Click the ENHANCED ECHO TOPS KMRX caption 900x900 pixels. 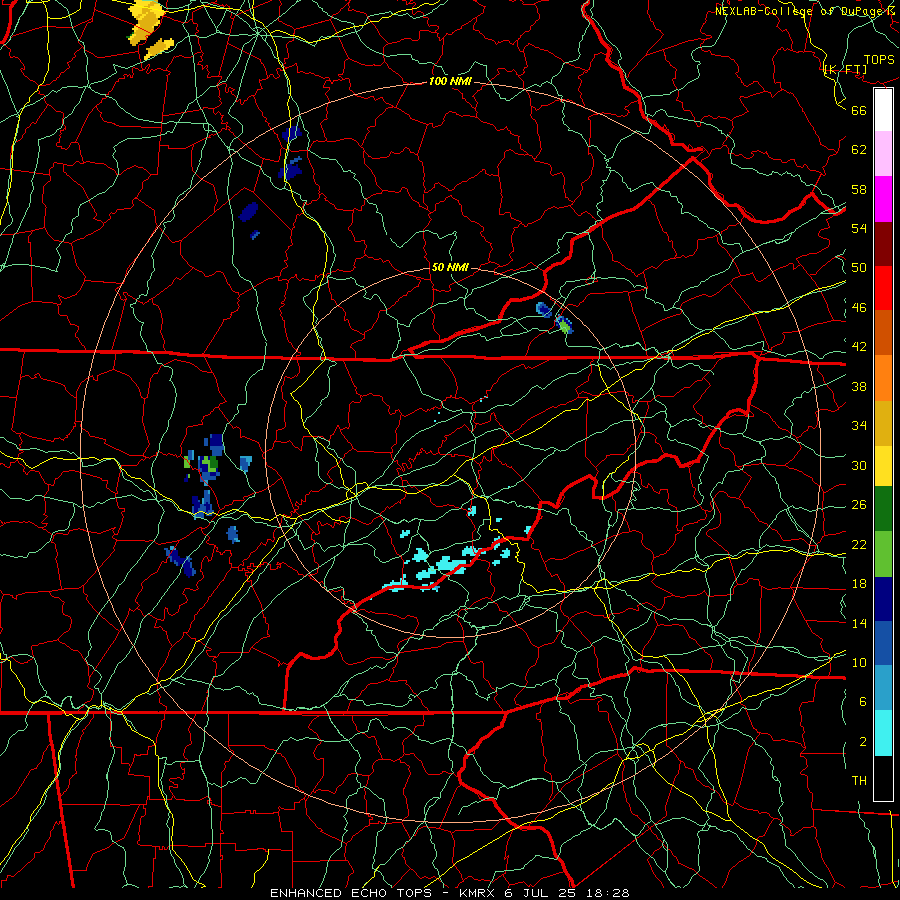[449, 893]
